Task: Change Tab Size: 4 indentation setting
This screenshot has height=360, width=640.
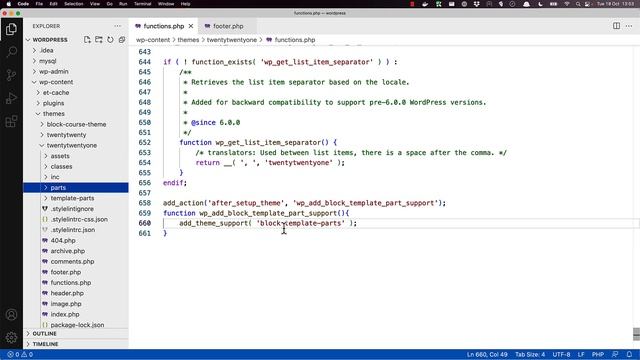Action: 530,354
